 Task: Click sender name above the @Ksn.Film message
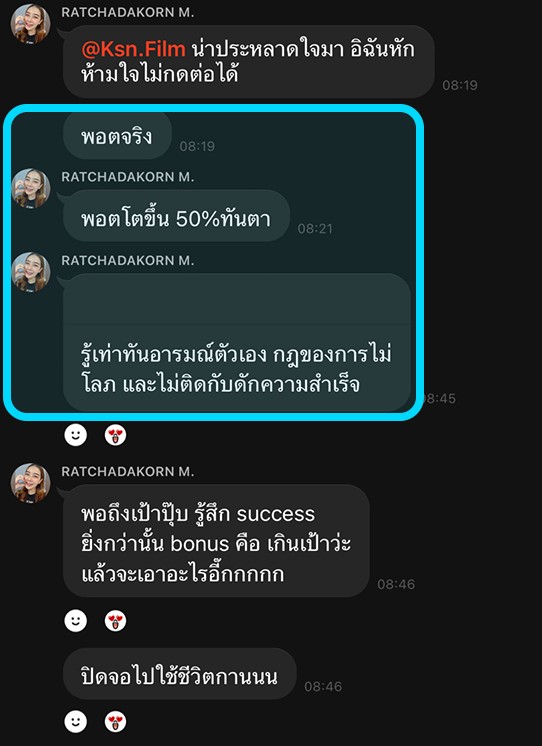pos(128,13)
